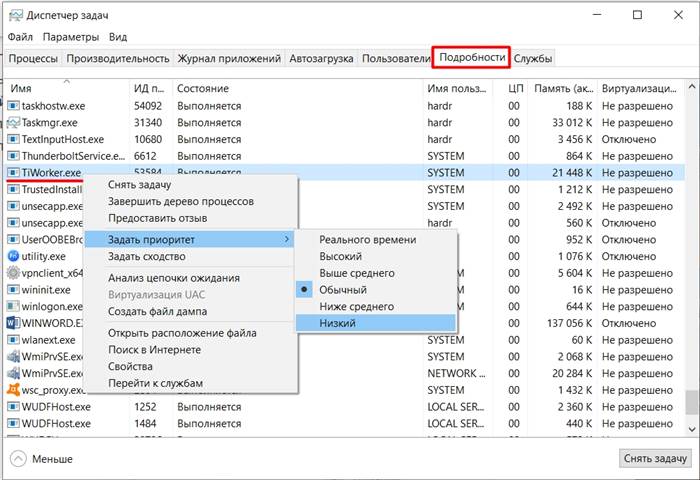The height and width of the screenshot is (480, 700).
Task: Click scrollbar down arrow in process list
Action: pos(692,430)
